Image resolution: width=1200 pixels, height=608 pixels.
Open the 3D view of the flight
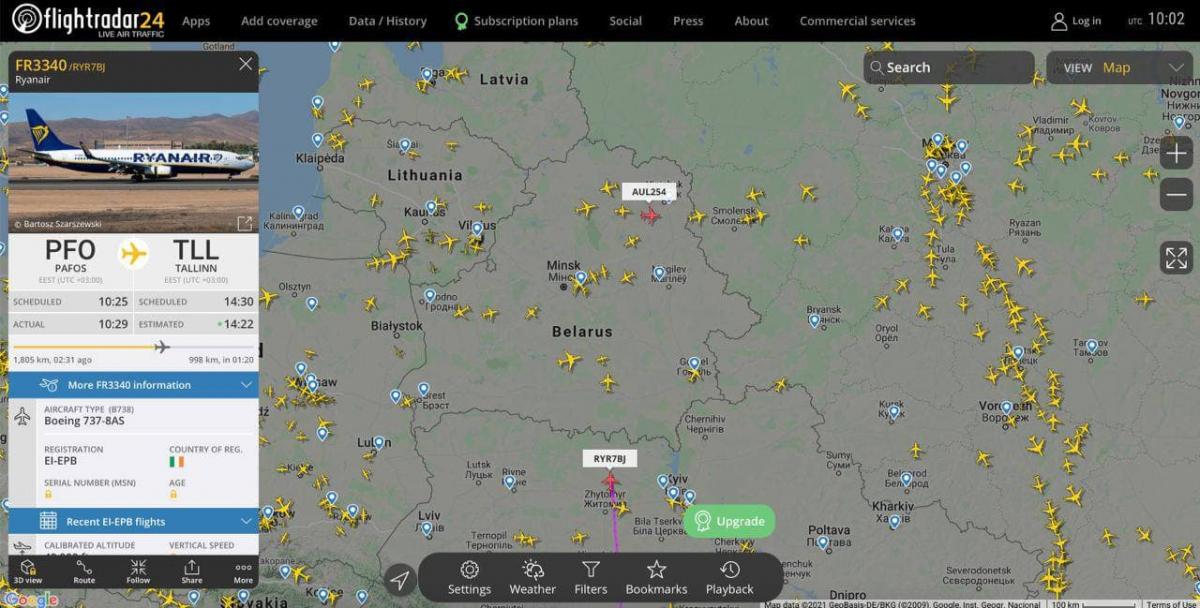click(28, 571)
